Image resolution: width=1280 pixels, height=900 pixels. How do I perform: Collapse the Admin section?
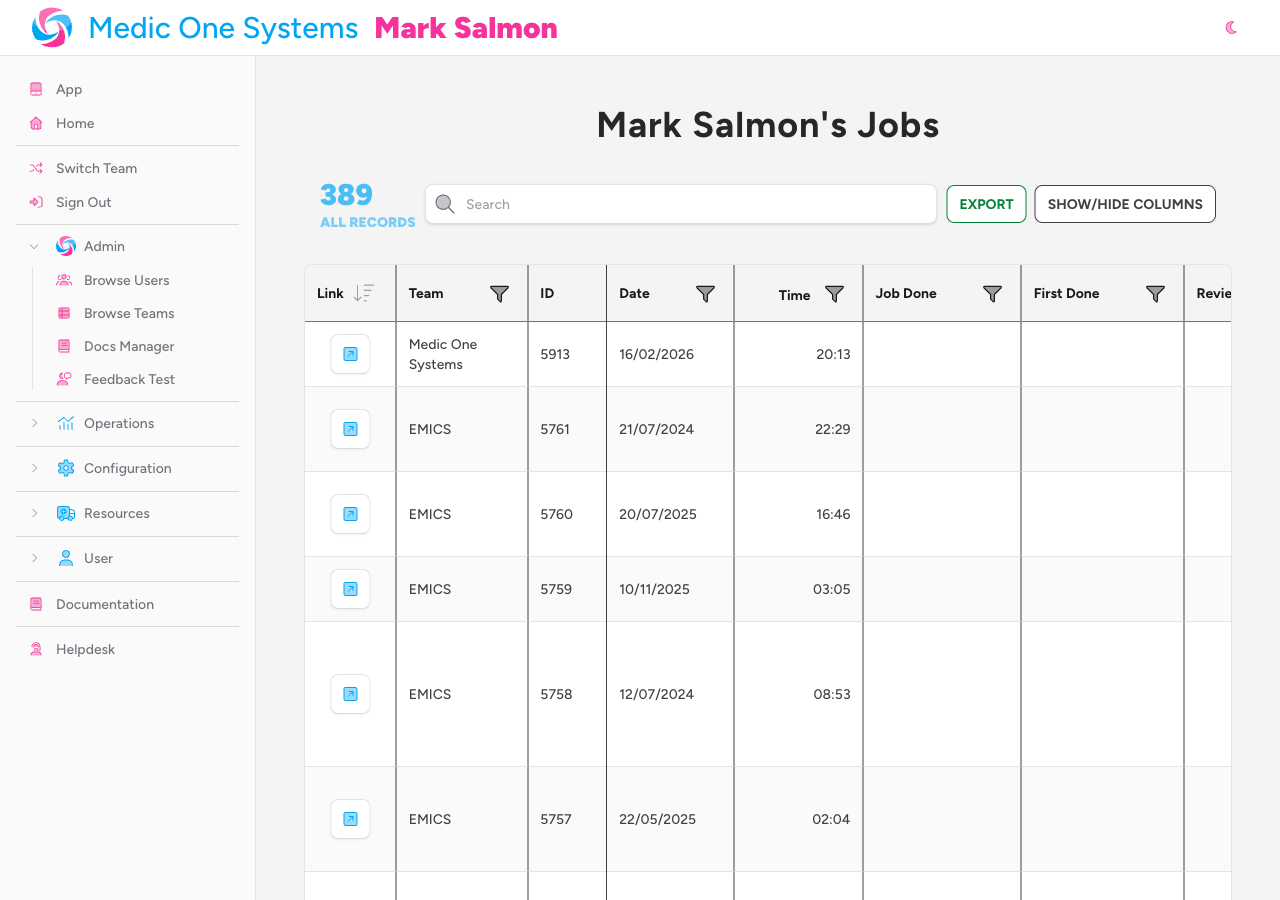pos(33,246)
